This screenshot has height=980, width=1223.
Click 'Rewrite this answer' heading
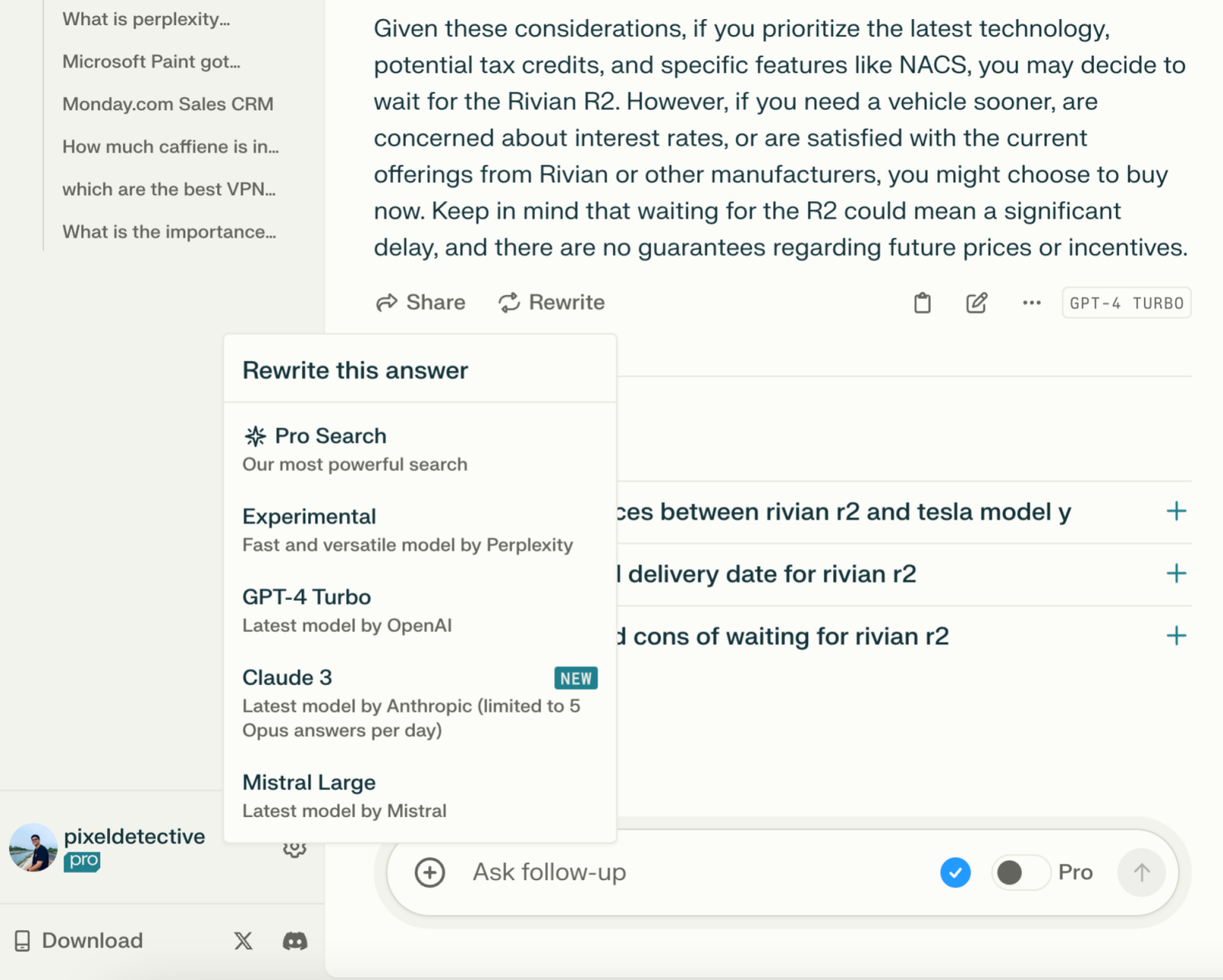(x=355, y=371)
